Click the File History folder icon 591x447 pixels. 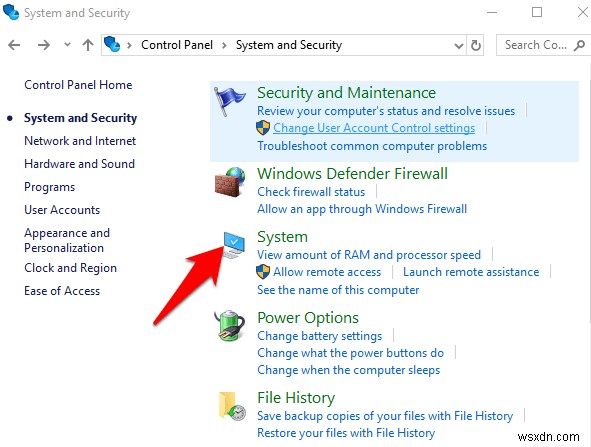tap(232, 406)
